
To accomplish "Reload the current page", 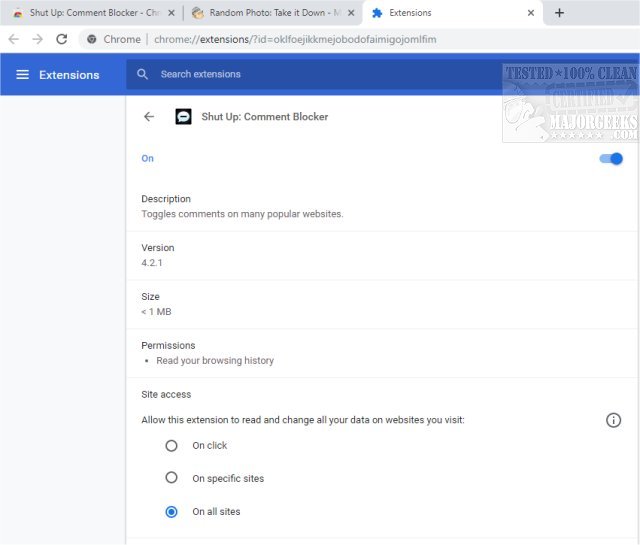I will (x=62, y=39).
